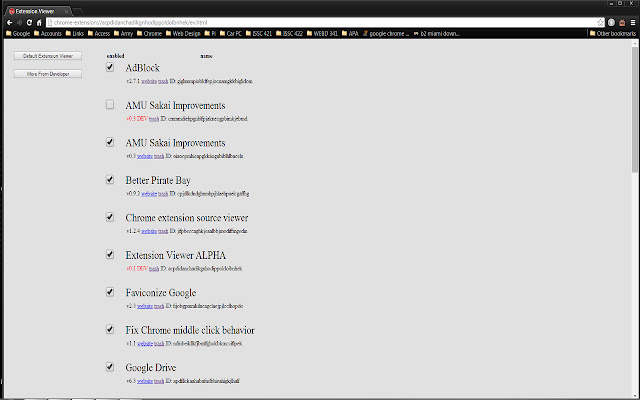Click the orange extension icon in the toolbar
The image size is (640, 400).
pyautogui.click(x=622, y=22)
